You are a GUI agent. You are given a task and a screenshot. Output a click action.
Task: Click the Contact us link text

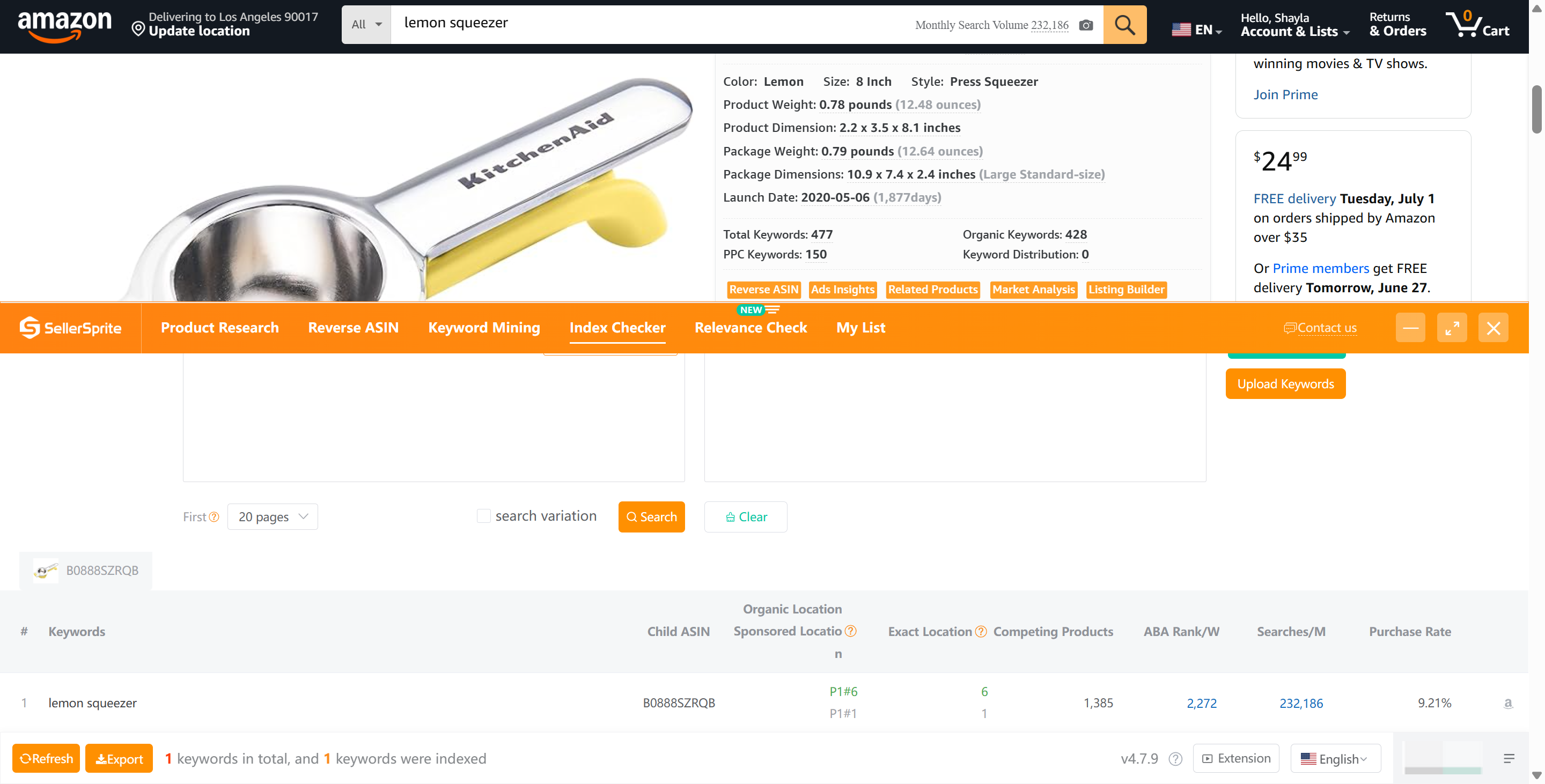(x=1327, y=328)
